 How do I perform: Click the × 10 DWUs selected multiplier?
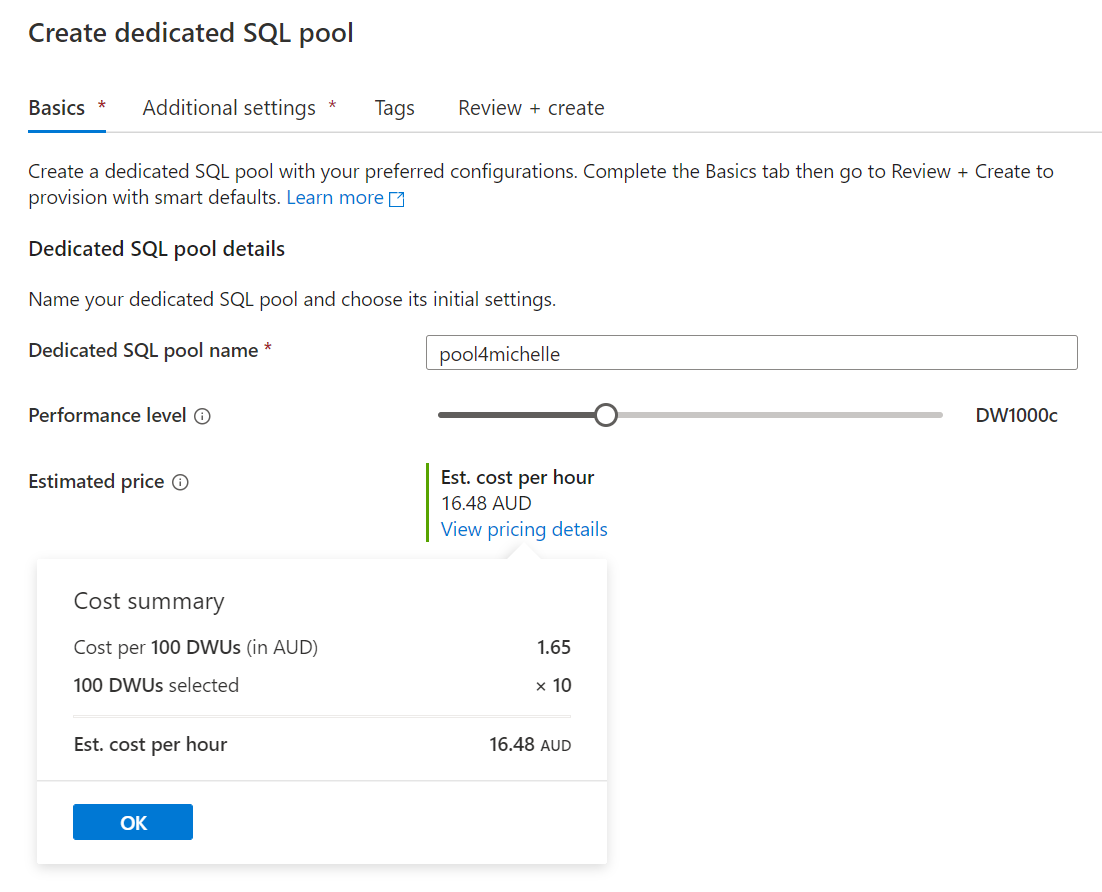(554, 685)
